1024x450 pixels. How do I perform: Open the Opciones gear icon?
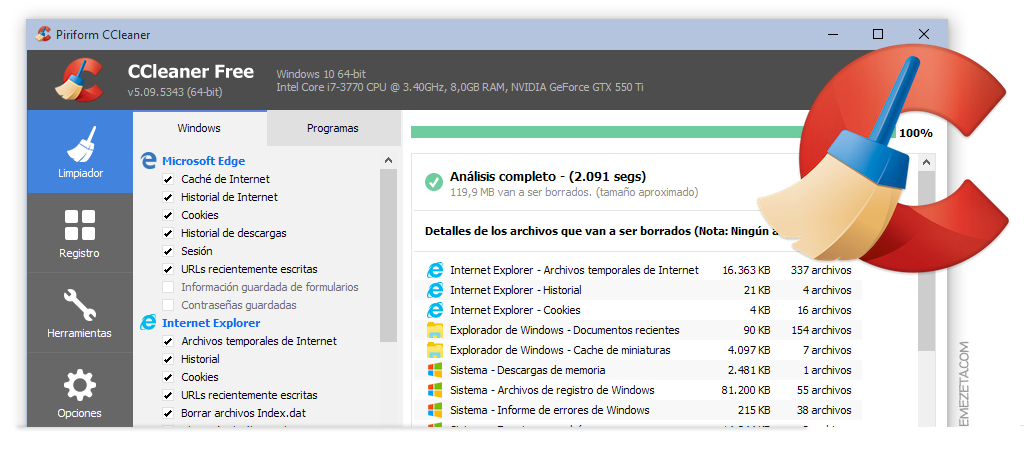pos(80,385)
